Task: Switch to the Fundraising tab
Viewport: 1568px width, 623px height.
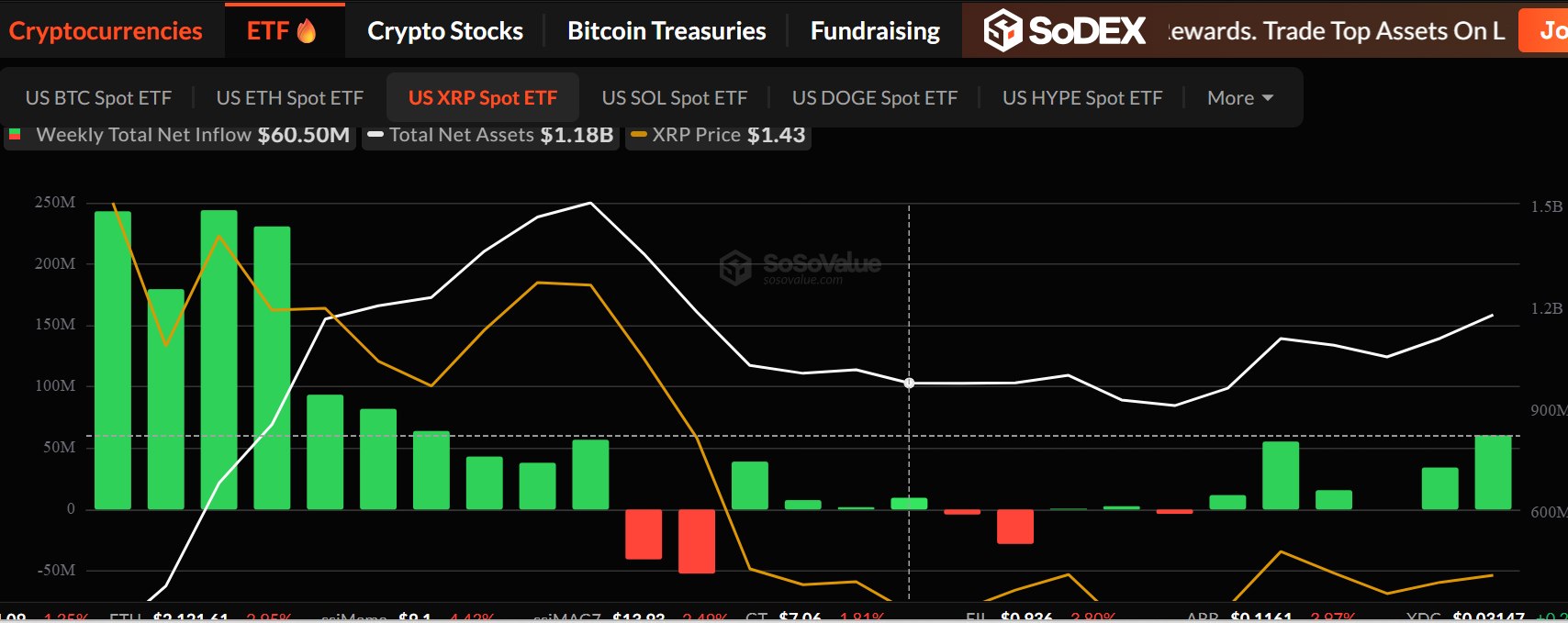Action: (875, 31)
